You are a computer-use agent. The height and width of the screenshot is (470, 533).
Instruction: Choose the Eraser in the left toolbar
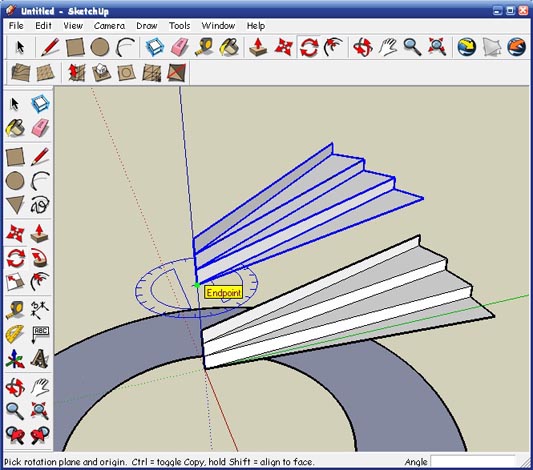(40, 128)
